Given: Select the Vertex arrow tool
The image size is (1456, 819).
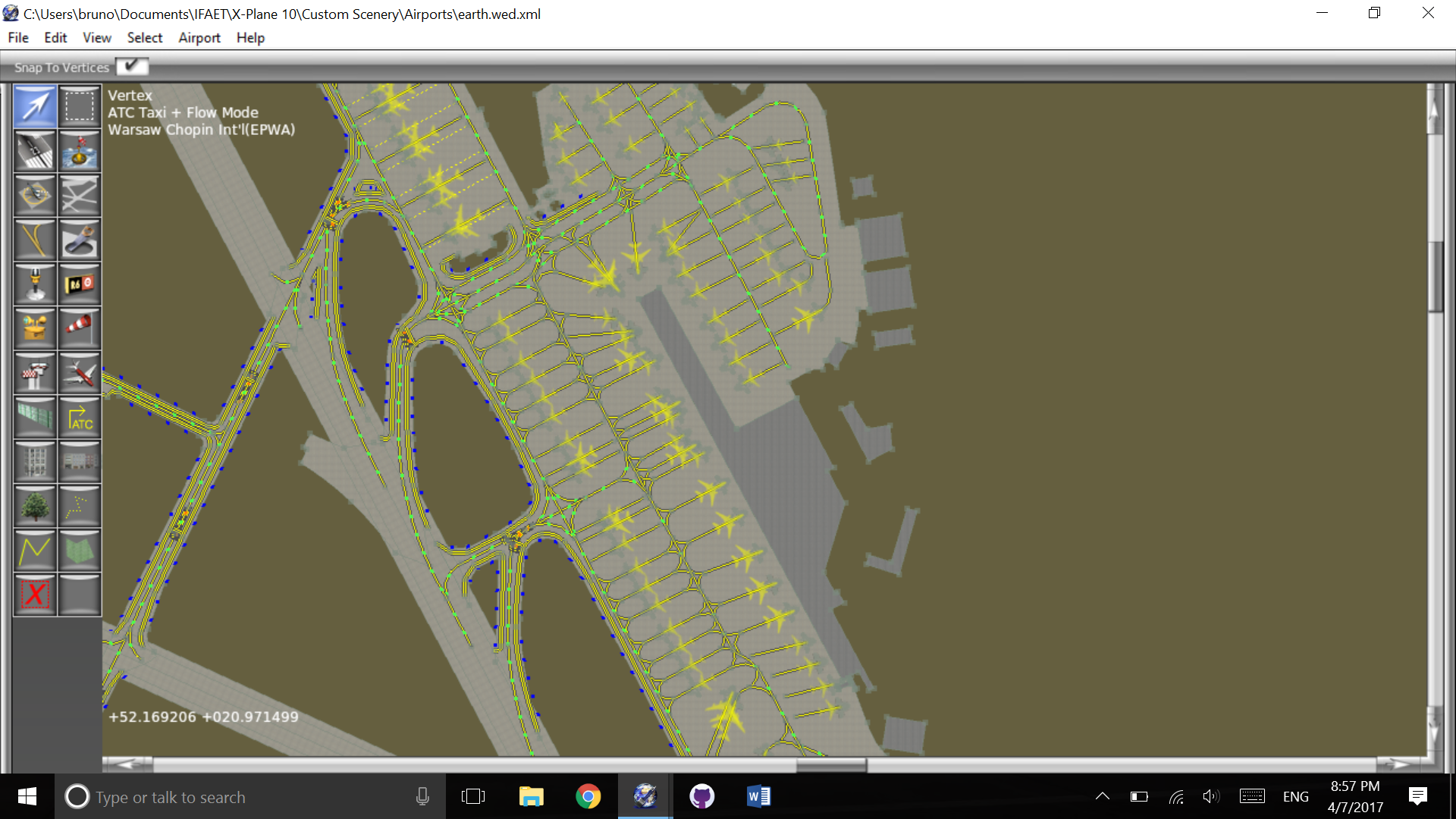Looking at the screenshot, I should pyautogui.click(x=35, y=106).
